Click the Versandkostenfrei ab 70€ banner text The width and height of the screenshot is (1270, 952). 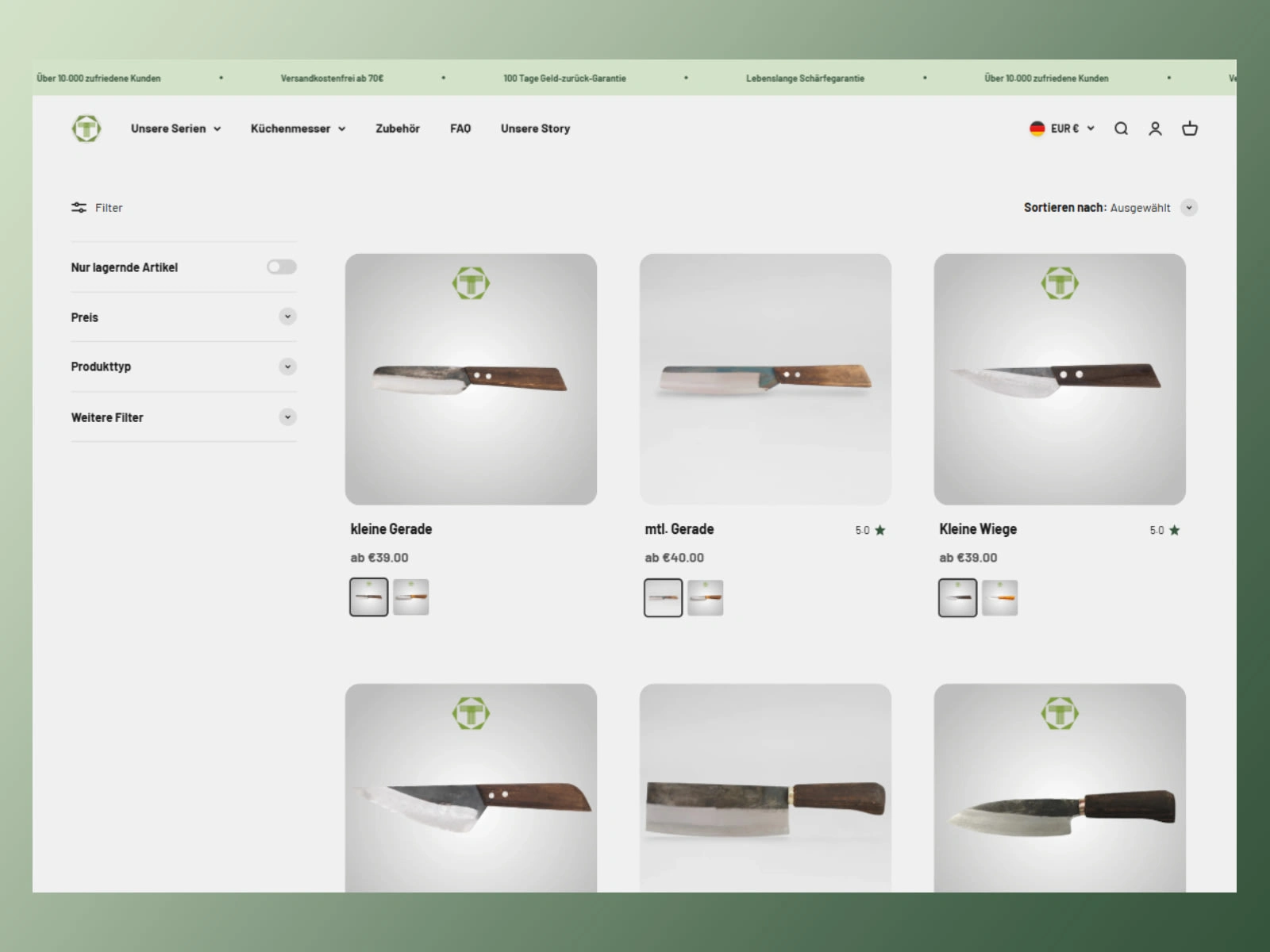332,79
